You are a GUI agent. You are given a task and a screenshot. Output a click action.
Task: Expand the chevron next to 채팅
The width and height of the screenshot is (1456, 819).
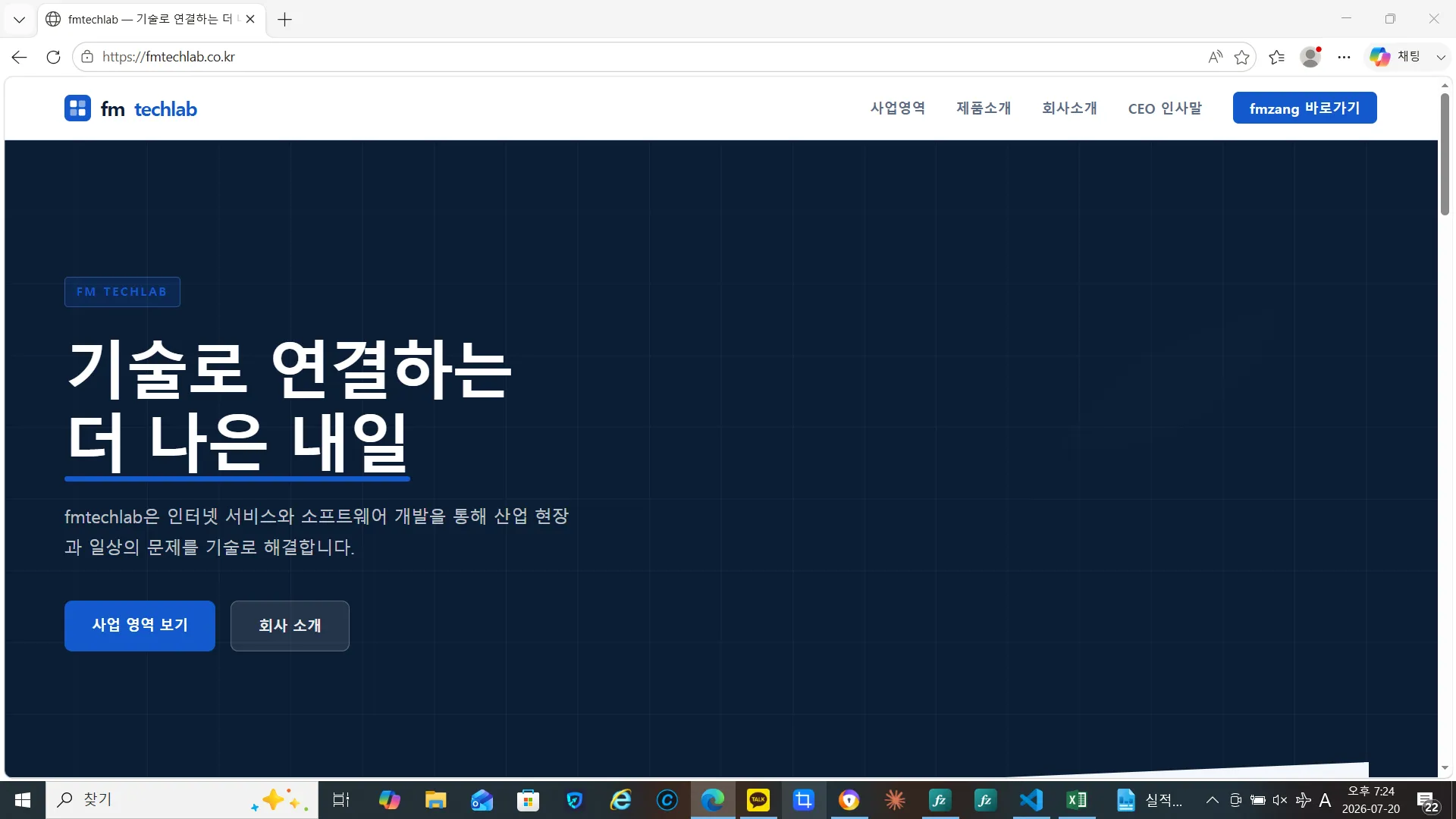pos(1441,57)
